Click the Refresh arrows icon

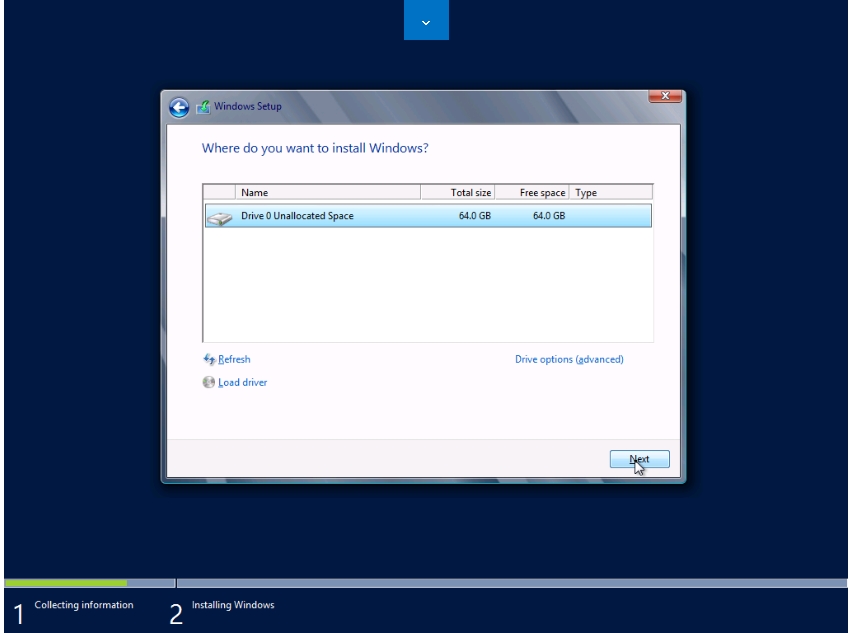tap(209, 359)
